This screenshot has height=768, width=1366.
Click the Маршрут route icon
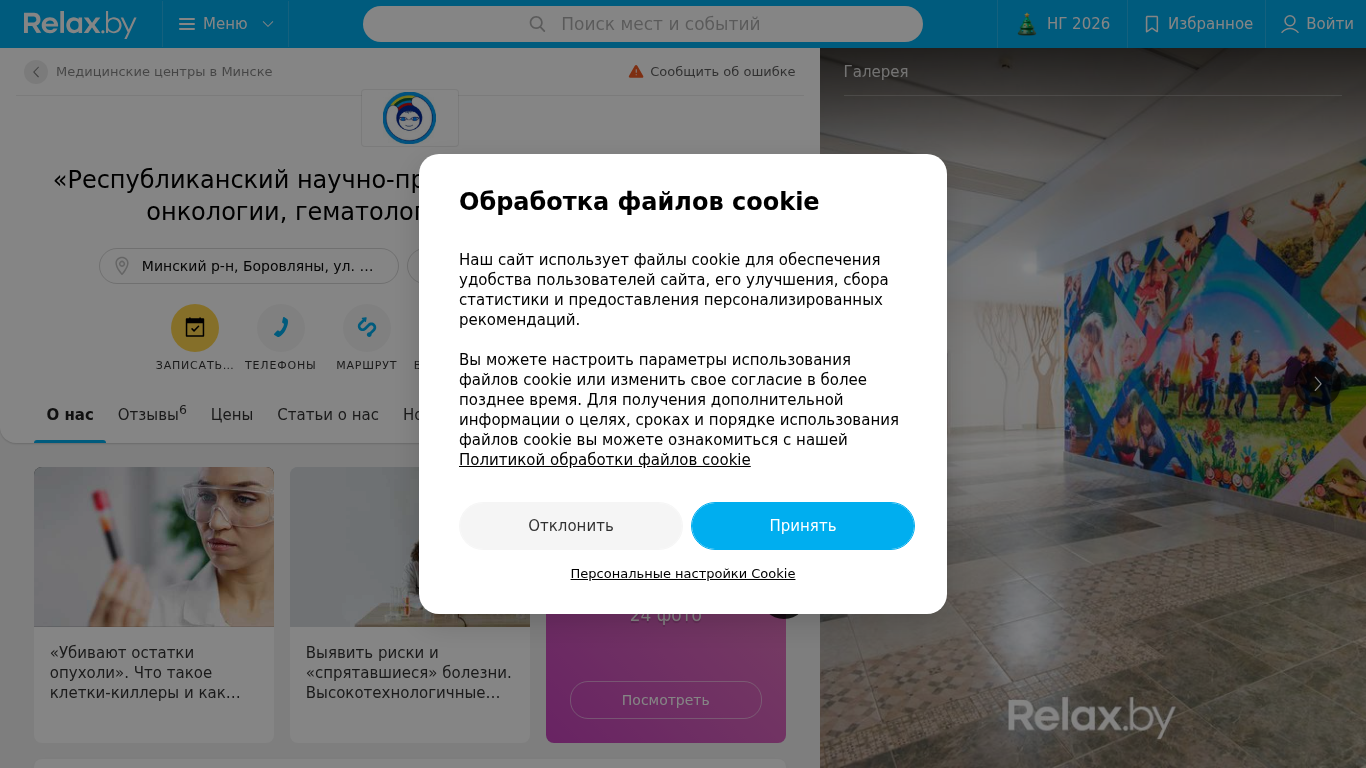[367, 328]
